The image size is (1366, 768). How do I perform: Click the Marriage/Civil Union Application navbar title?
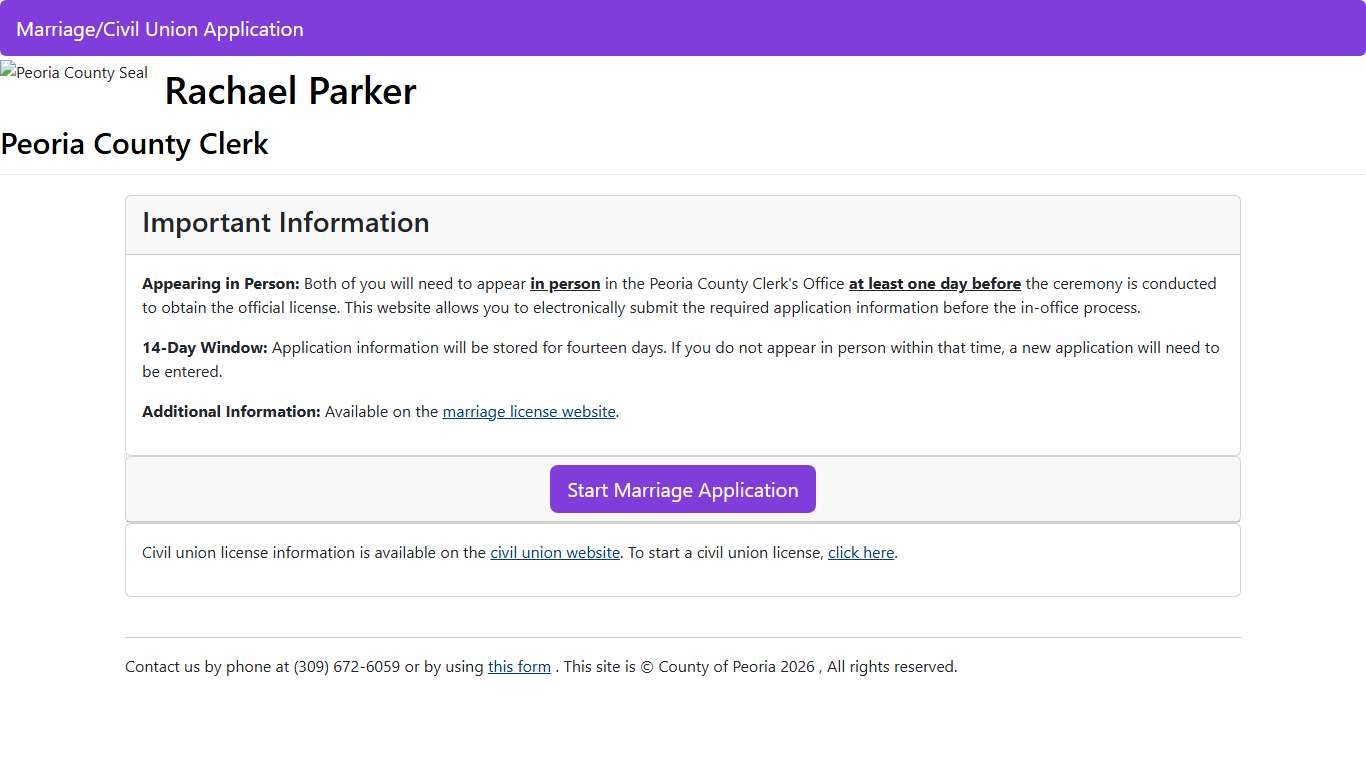point(160,29)
